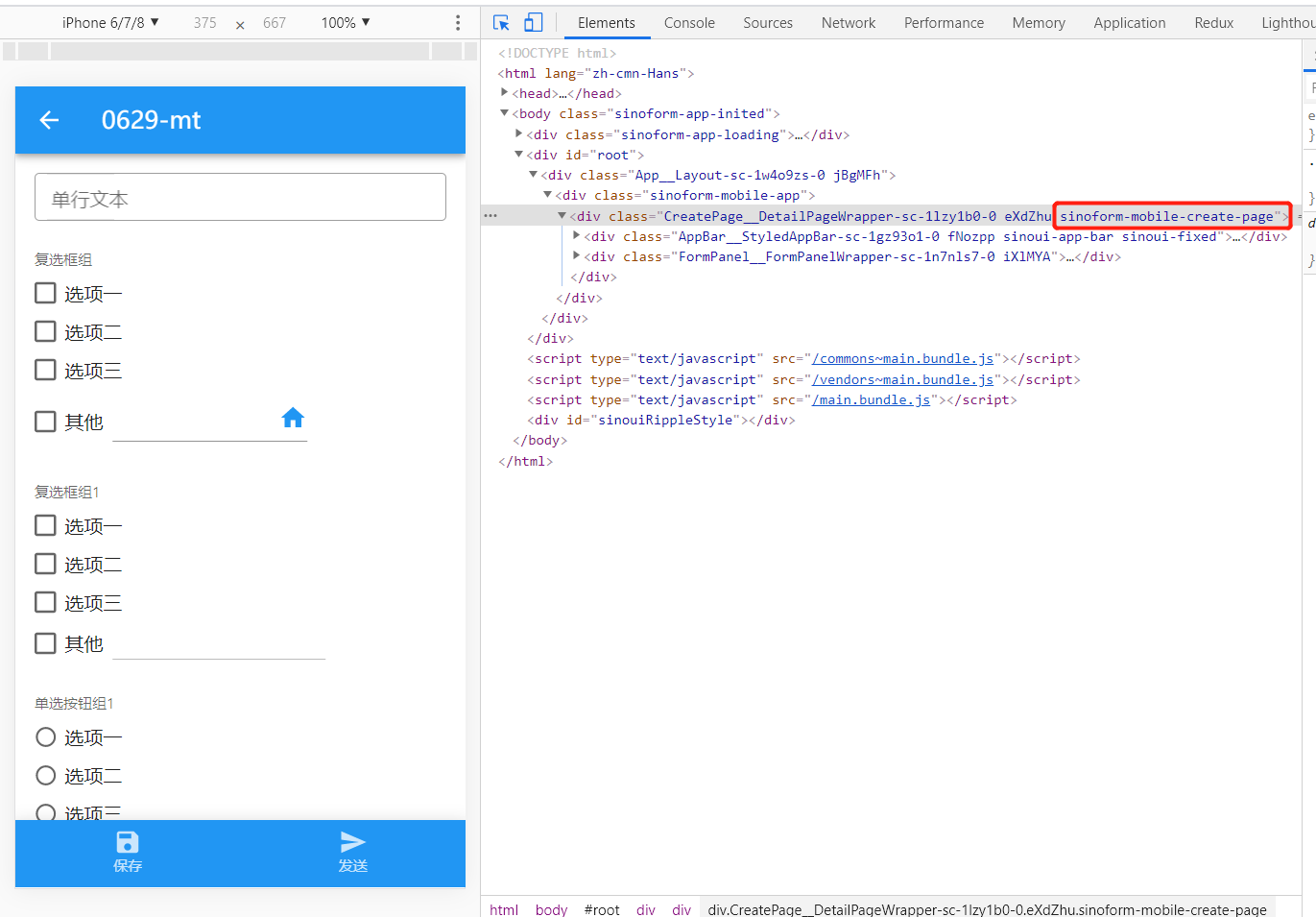Check 其他 under 复选框组
1316x917 pixels.
pos(45,422)
